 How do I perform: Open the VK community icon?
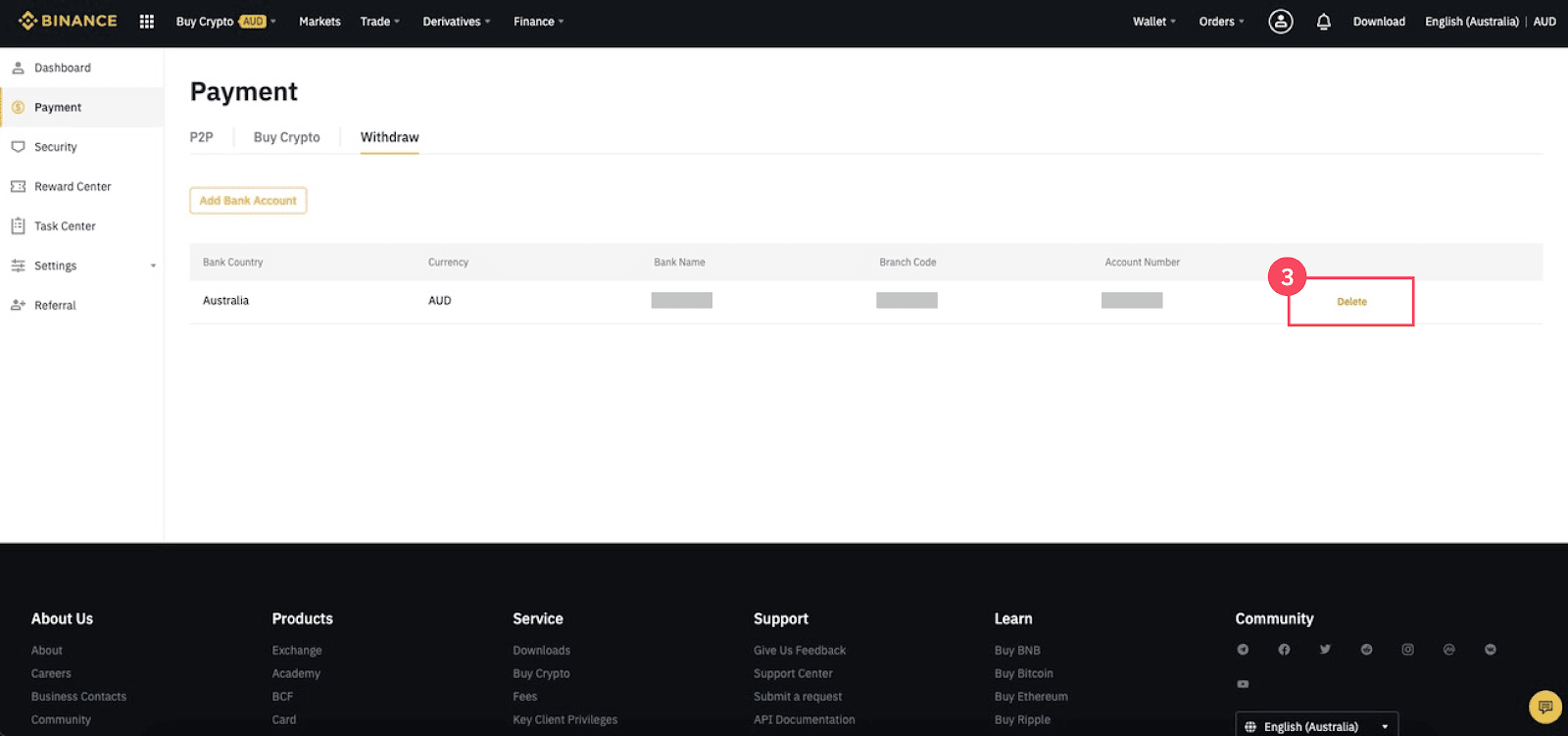pos(1490,650)
